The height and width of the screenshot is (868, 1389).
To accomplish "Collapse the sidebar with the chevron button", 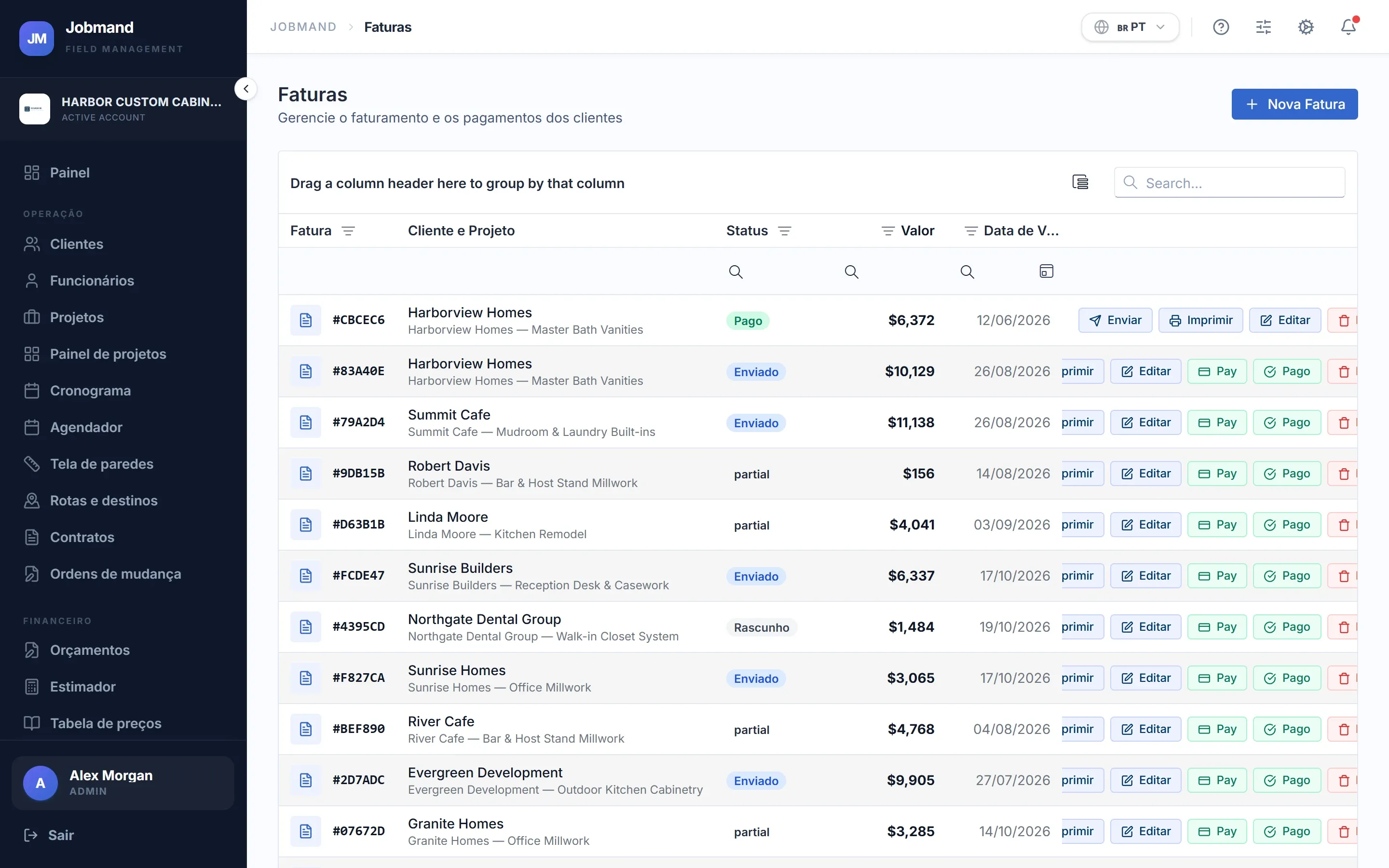I will (245, 89).
